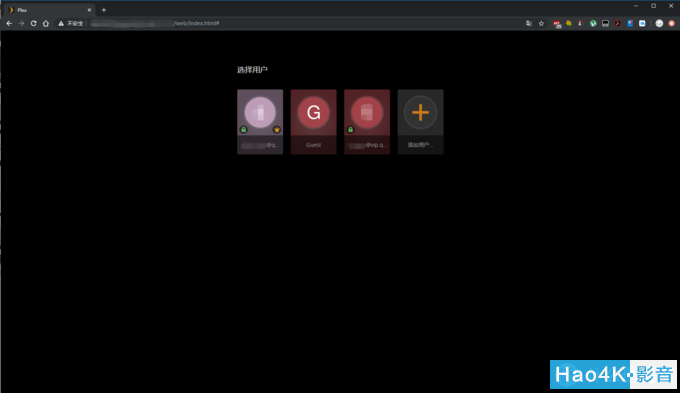Bookmark this page with the star
The height and width of the screenshot is (393, 680).
coord(541,23)
